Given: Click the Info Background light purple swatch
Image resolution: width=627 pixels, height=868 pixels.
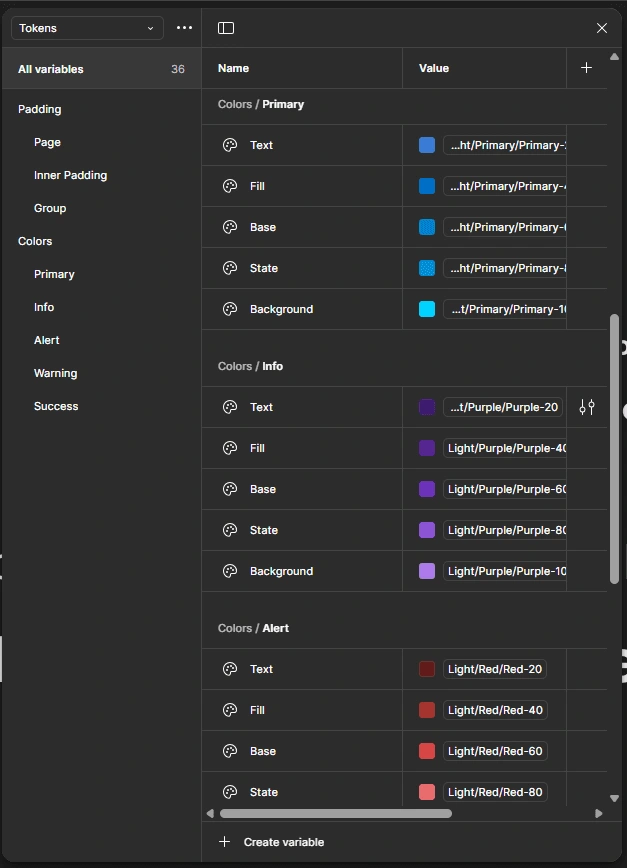Looking at the screenshot, I should [x=427, y=571].
